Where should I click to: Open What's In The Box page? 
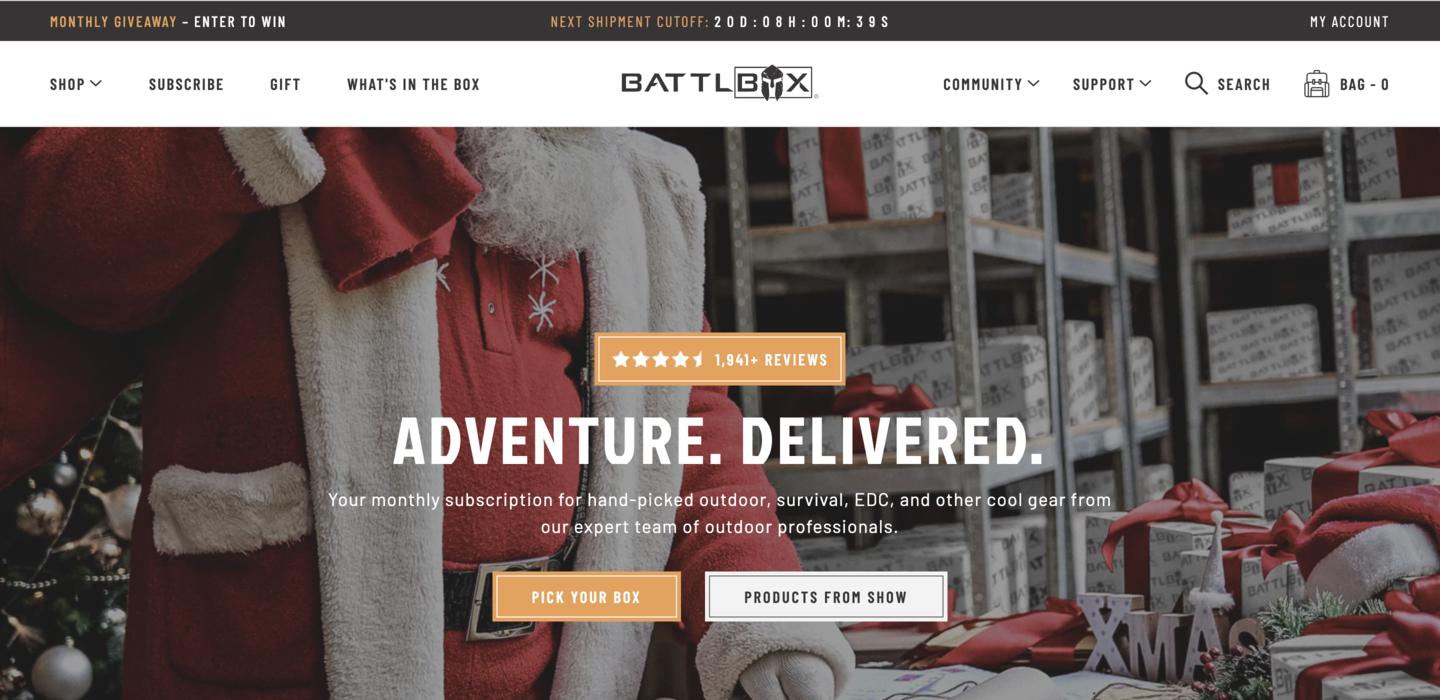(x=413, y=84)
